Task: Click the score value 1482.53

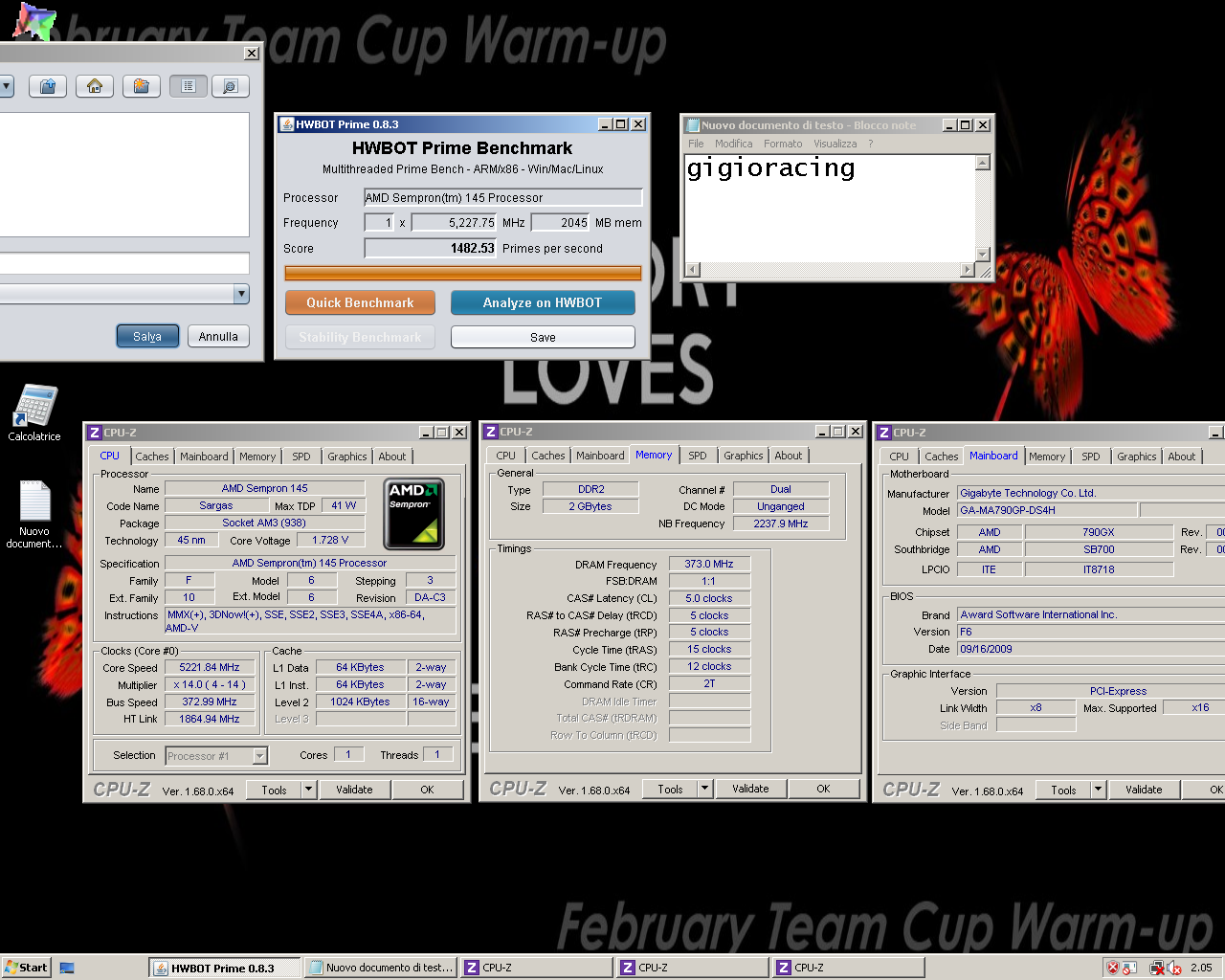Action: [431, 248]
